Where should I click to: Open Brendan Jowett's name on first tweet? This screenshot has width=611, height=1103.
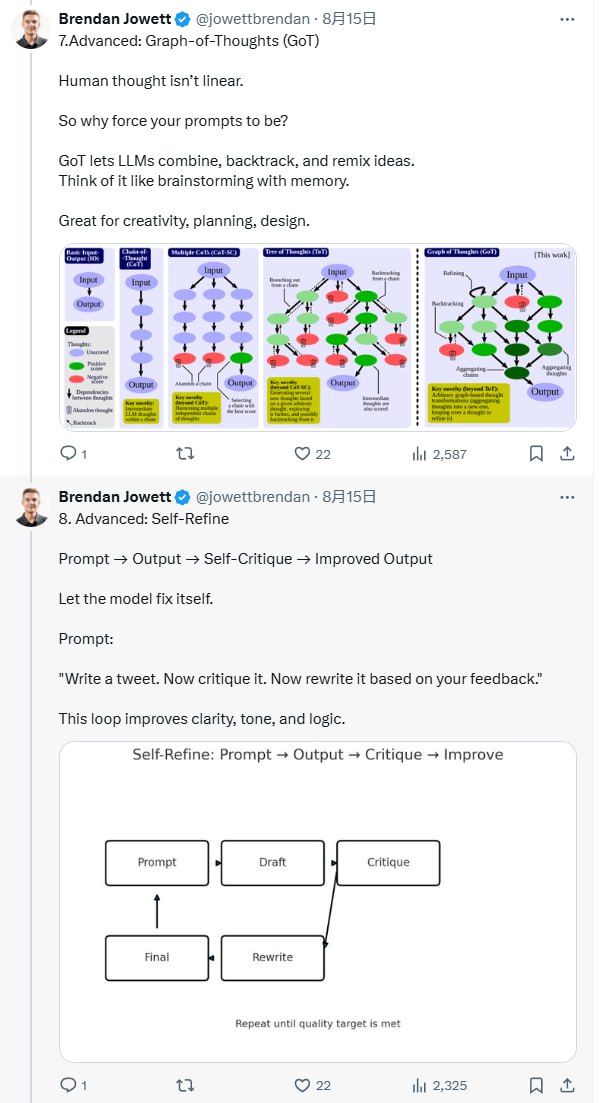pos(115,18)
